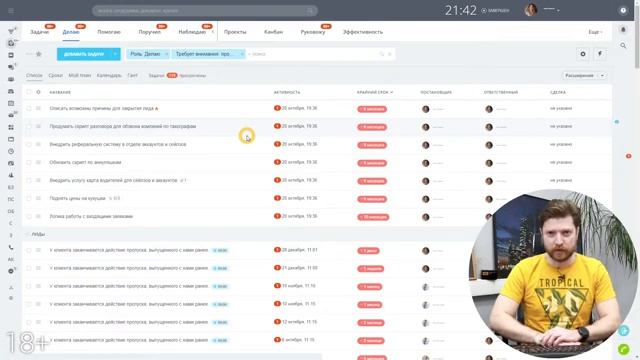
Task: Check the 'Поднять цены' task checkbox
Action: click(x=29, y=198)
